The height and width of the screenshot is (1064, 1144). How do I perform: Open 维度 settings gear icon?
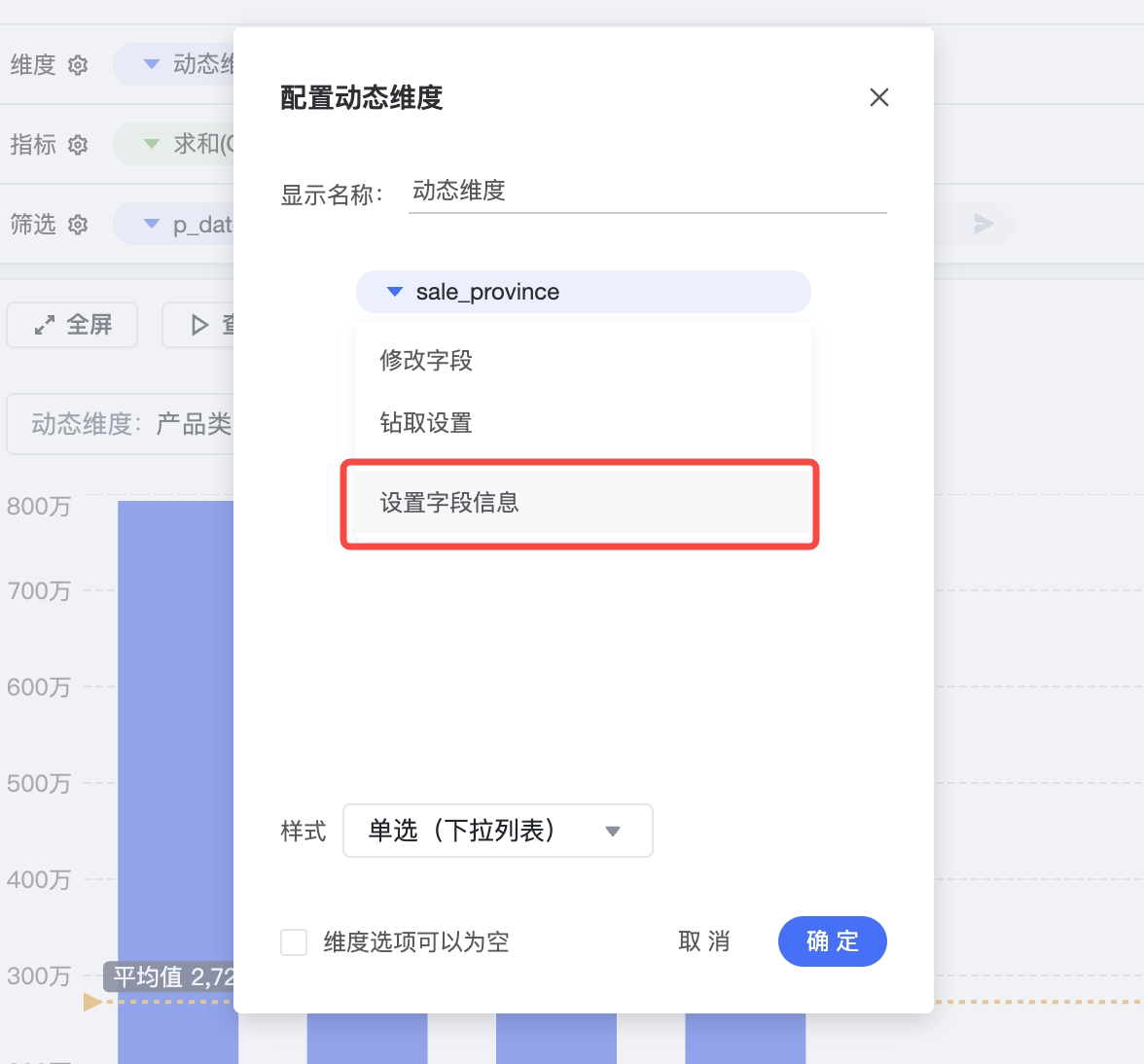78,65
